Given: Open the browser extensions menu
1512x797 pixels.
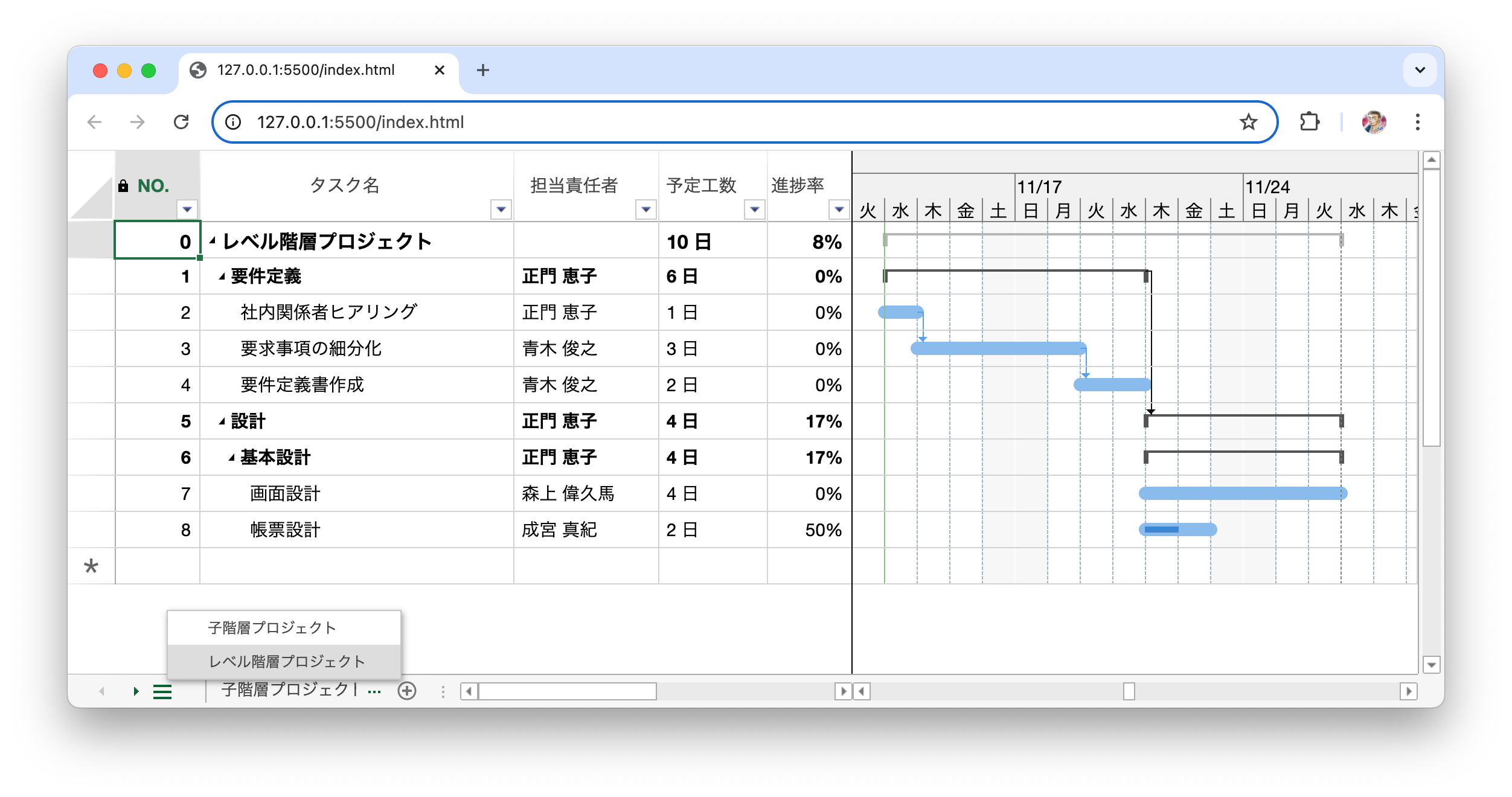Looking at the screenshot, I should 1309,122.
